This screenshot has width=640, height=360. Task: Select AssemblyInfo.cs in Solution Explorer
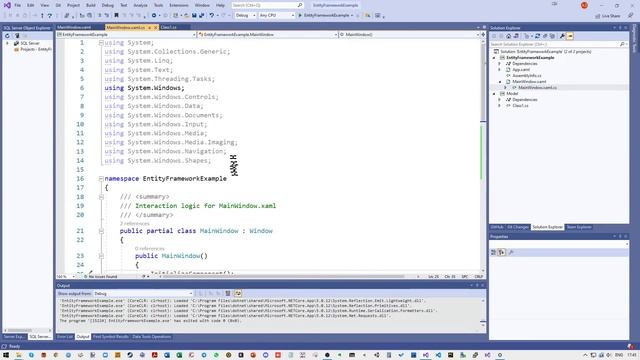click(527, 76)
